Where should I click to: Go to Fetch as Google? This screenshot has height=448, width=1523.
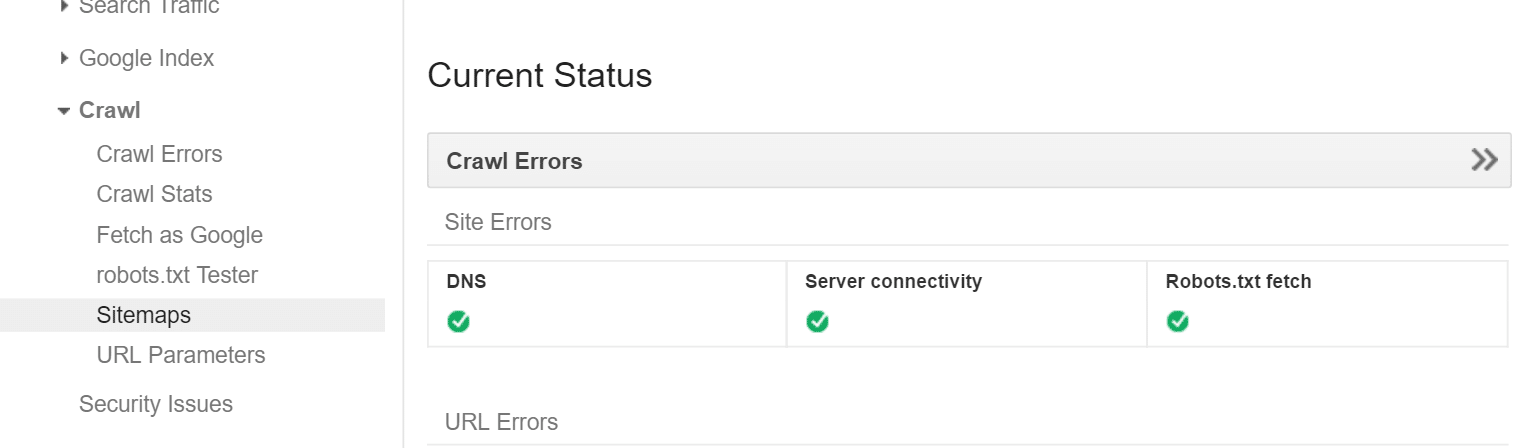point(179,235)
